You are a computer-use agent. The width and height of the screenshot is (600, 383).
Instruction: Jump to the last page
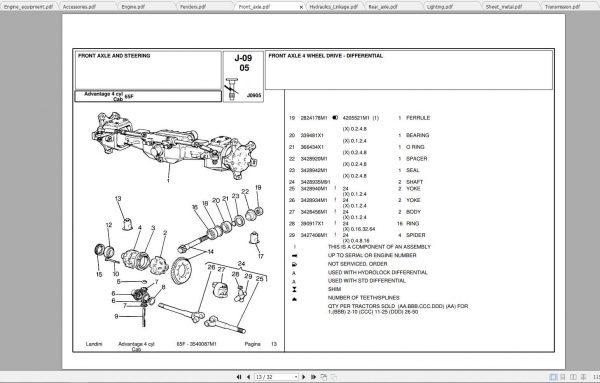click(313, 377)
